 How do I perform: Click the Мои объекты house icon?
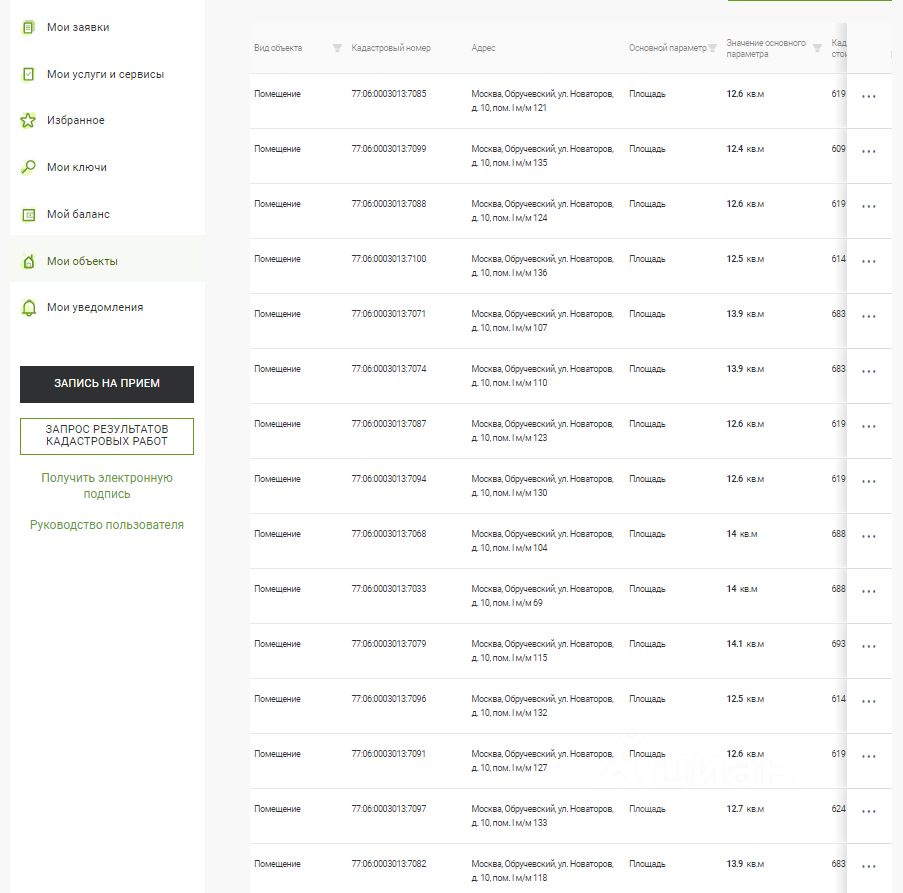28,261
